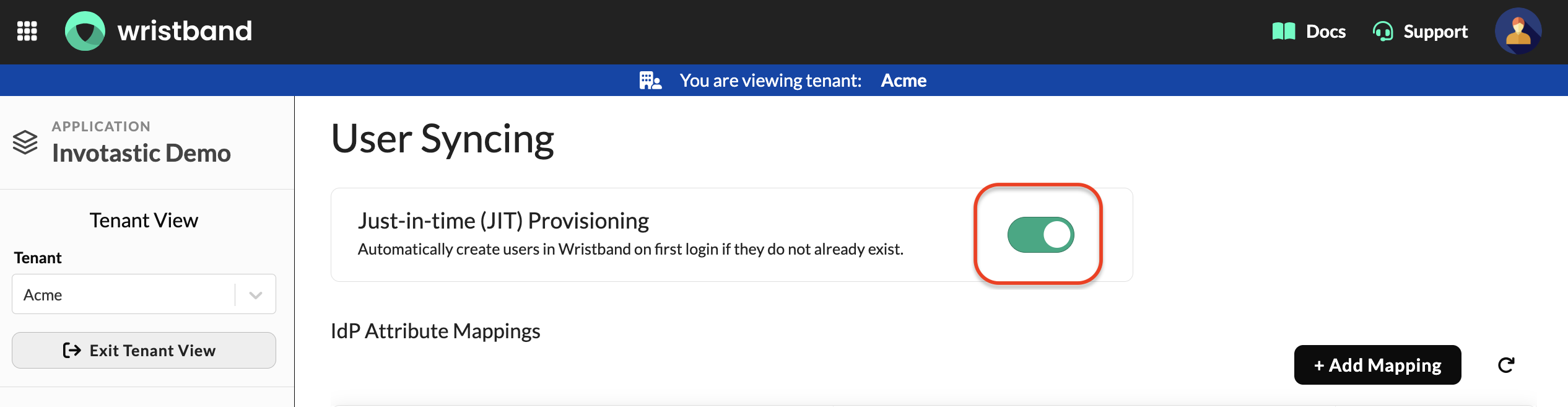Click the Docs book icon
The height and width of the screenshot is (407, 1568).
(1283, 31)
